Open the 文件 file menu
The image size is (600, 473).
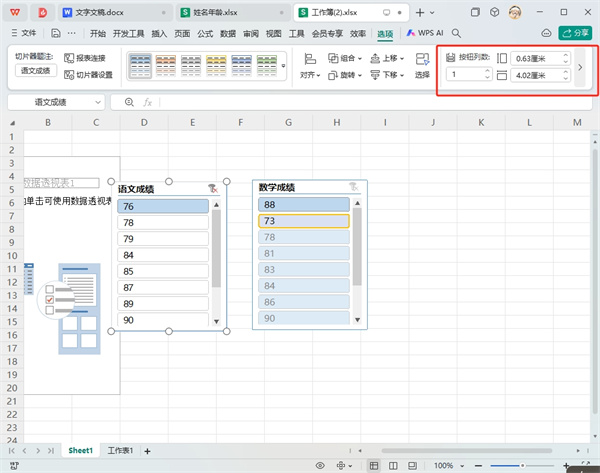click(x=24, y=33)
